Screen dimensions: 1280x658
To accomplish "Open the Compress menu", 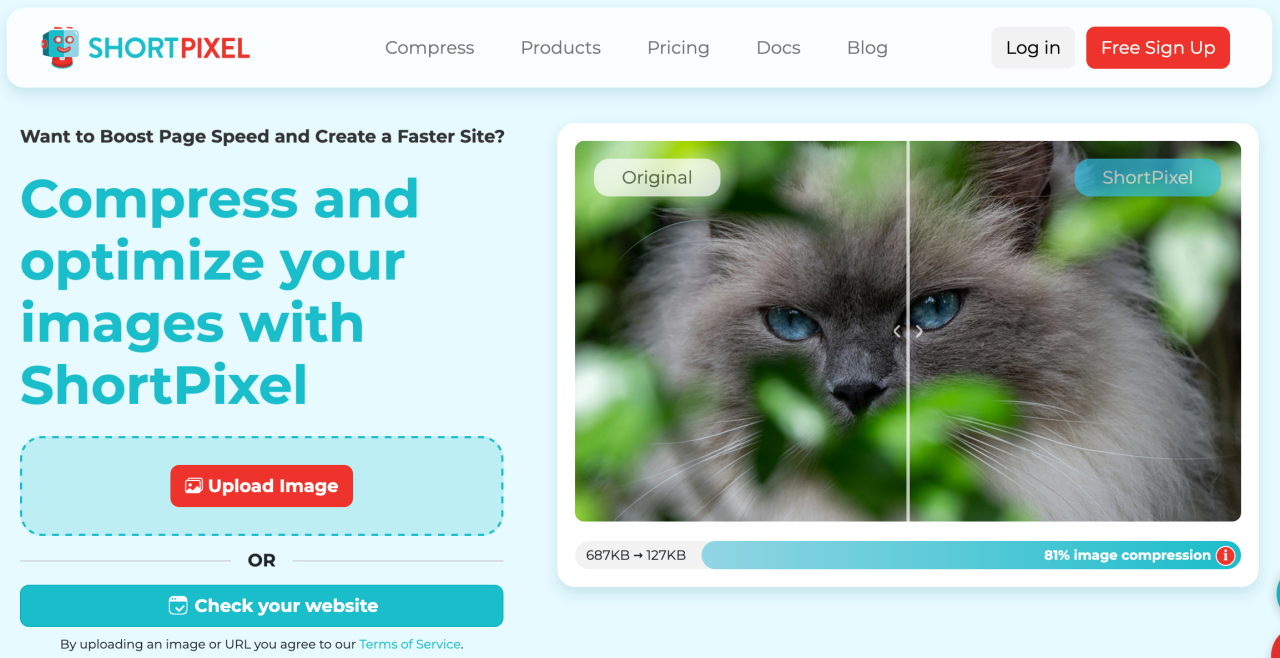I will tap(430, 48).
